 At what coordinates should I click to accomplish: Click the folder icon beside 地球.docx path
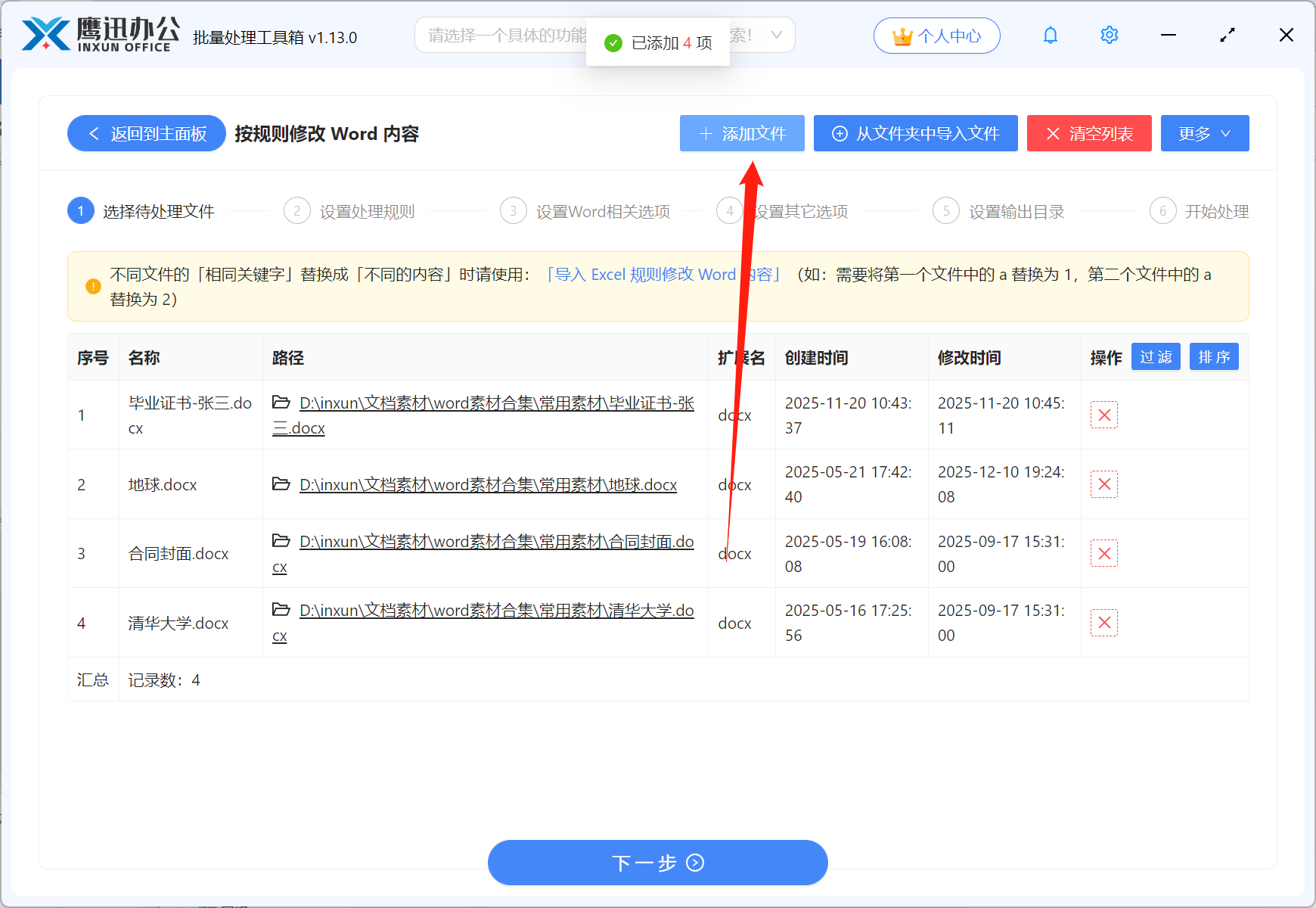(x=280, y=484)
